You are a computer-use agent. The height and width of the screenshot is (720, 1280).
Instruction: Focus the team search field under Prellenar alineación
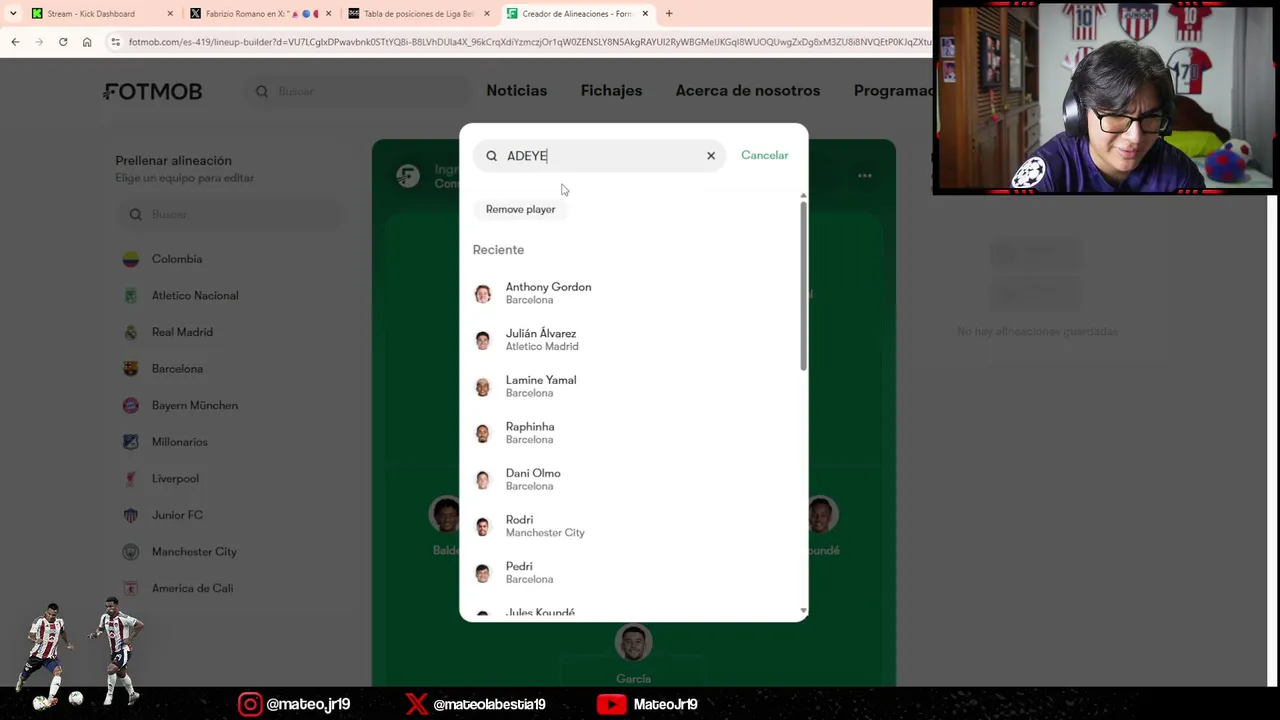tap(229, 214)
